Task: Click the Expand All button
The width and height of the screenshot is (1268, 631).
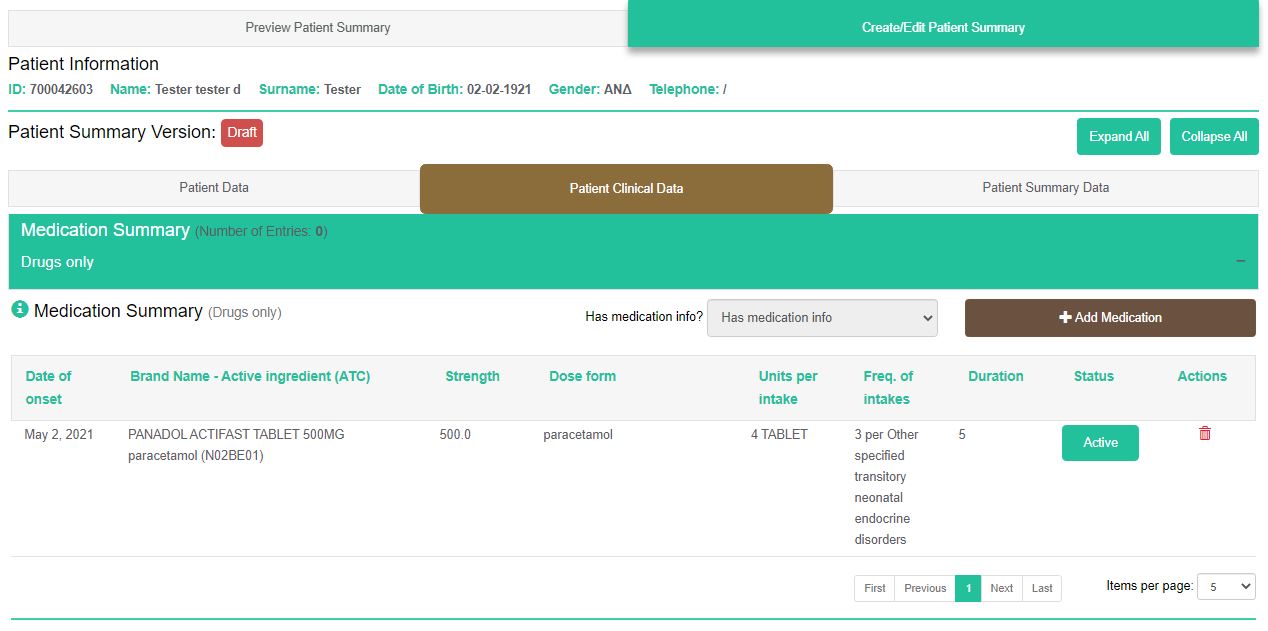Action: tap(1118, 137)
